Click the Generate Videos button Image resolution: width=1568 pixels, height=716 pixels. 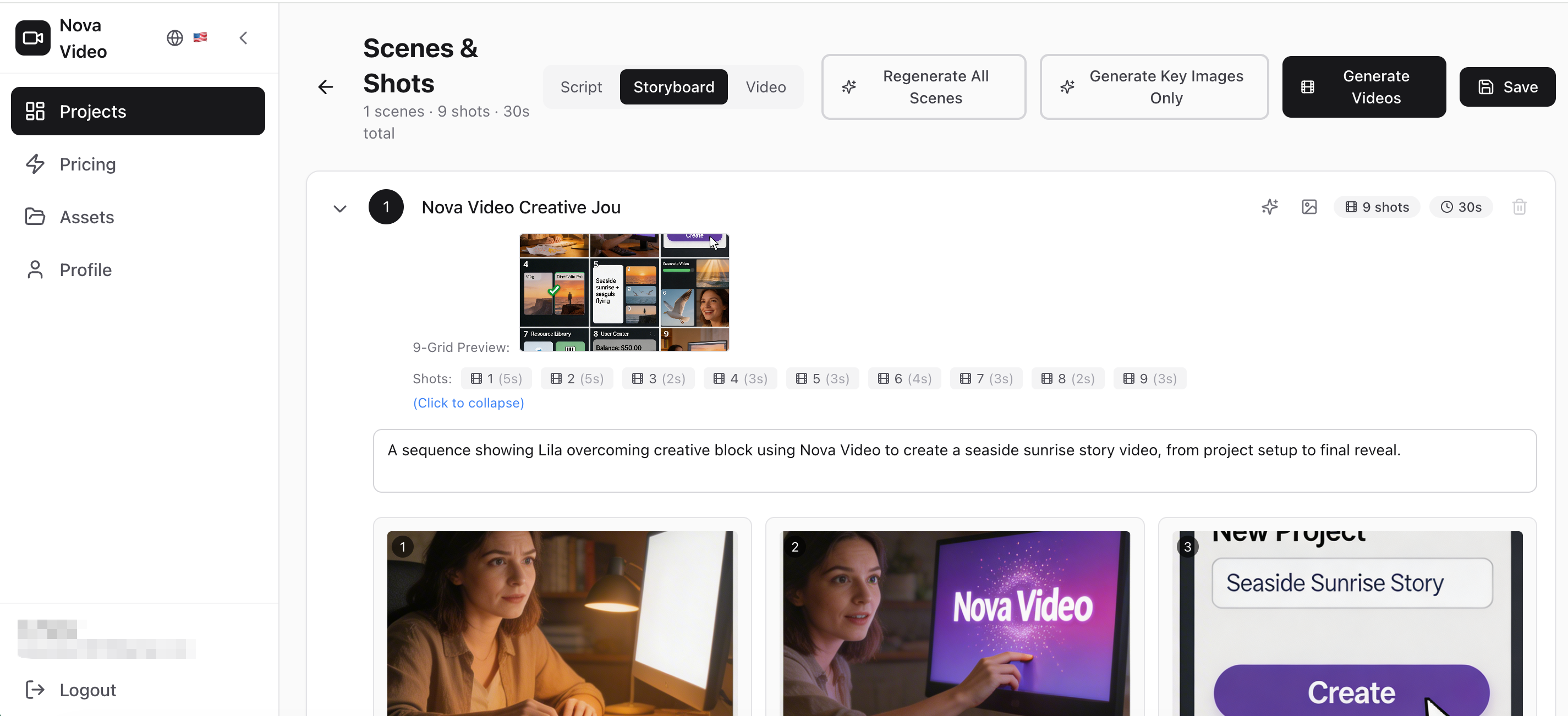click(x=1363, y=87)
